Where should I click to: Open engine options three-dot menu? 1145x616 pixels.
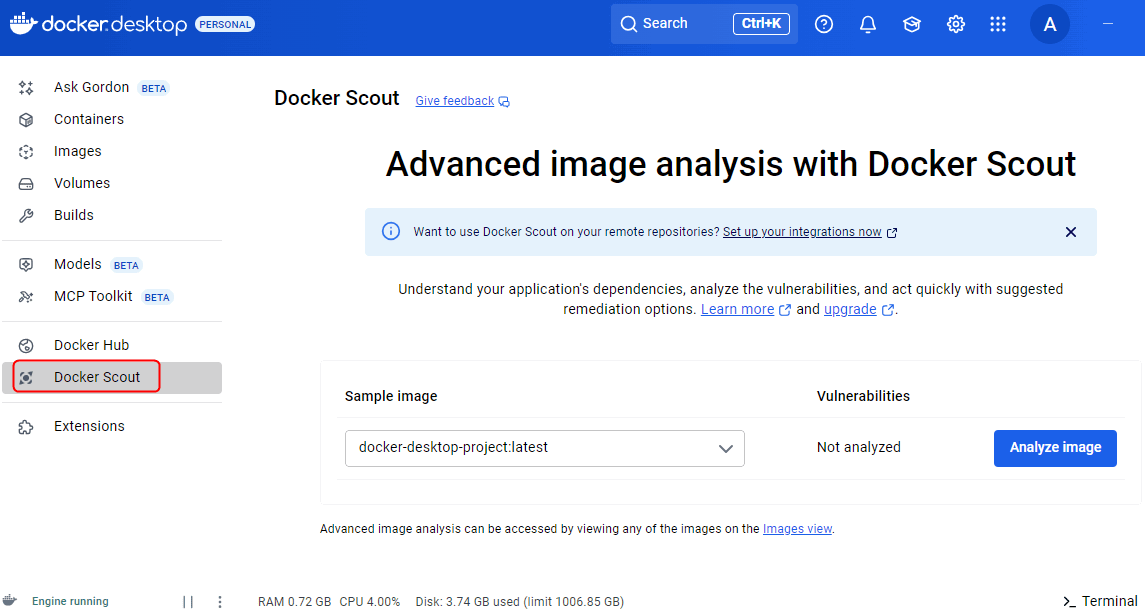coord(220,601)
